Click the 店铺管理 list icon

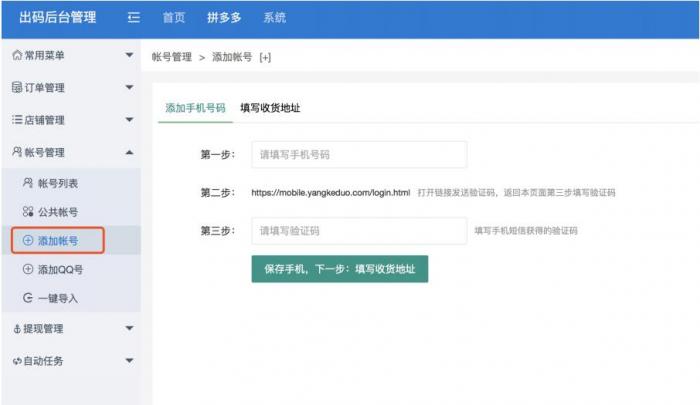pyautogui.click(x=16, y=120)
